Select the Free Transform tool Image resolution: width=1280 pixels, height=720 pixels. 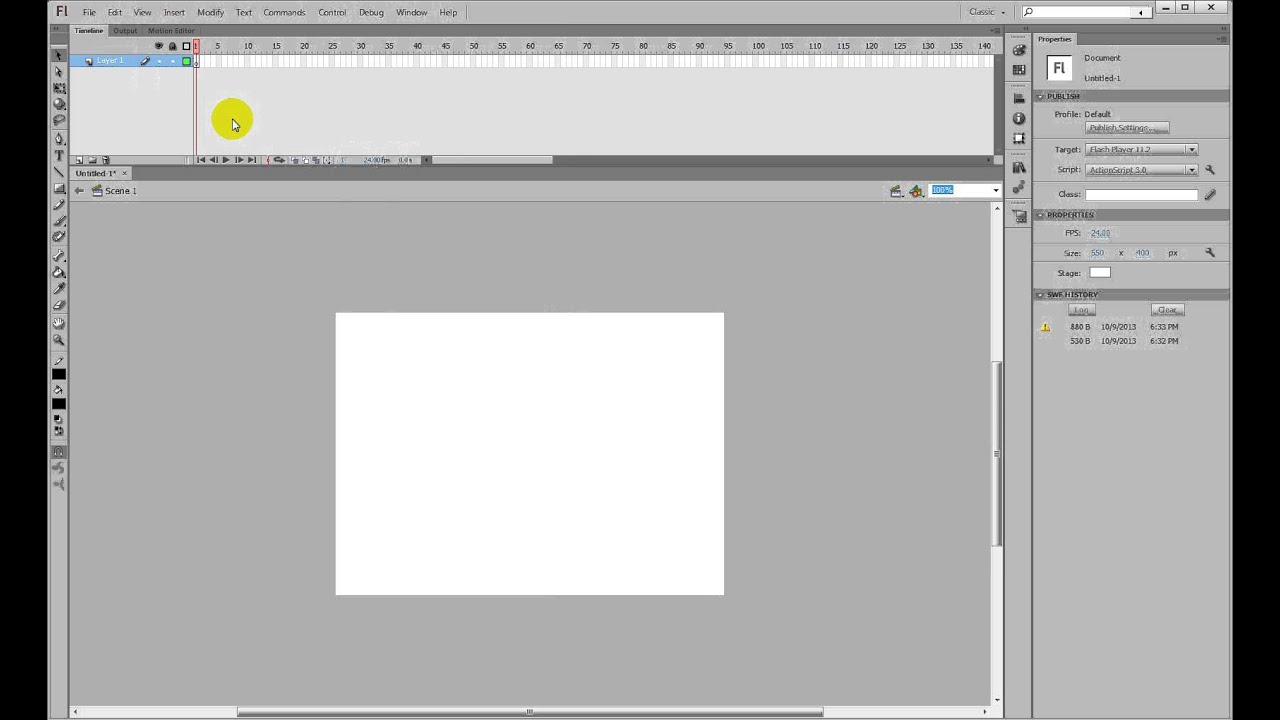click(x=58, y=87)
